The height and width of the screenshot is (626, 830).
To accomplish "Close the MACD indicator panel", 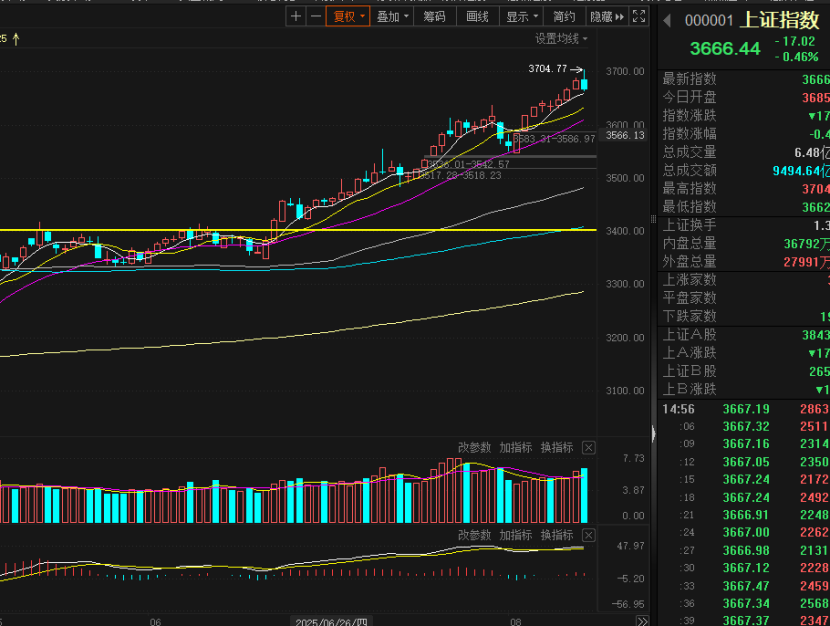I will click(588, 535).
